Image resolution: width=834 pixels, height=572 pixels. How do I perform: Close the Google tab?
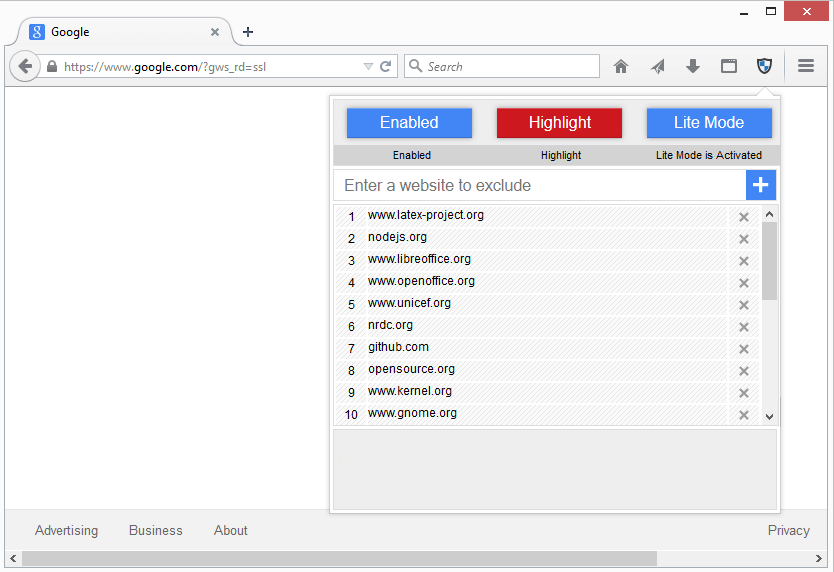(x=215, y=32)
